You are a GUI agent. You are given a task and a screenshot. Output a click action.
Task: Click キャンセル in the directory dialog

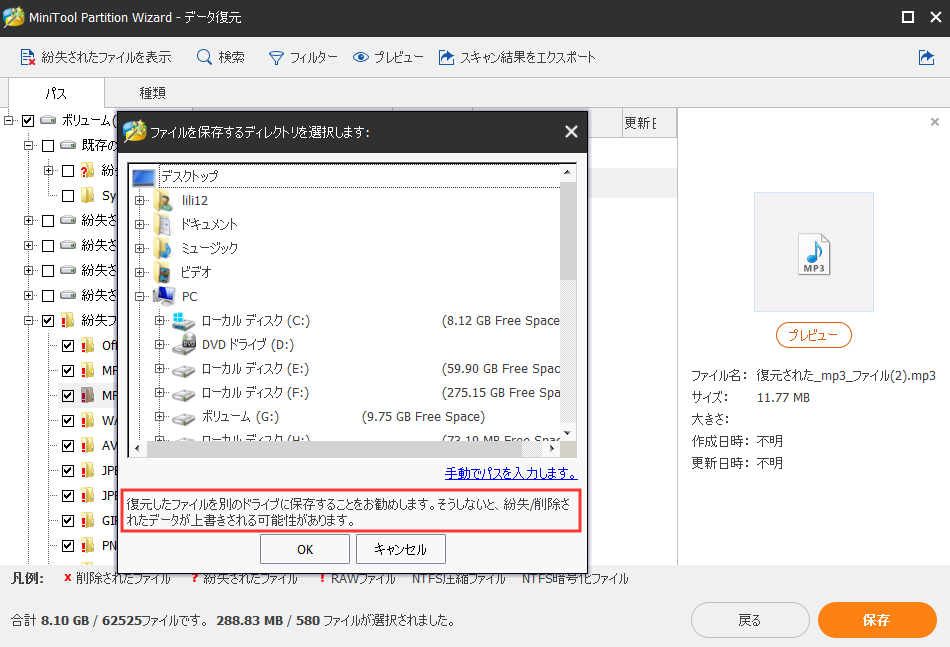(400, 549)
